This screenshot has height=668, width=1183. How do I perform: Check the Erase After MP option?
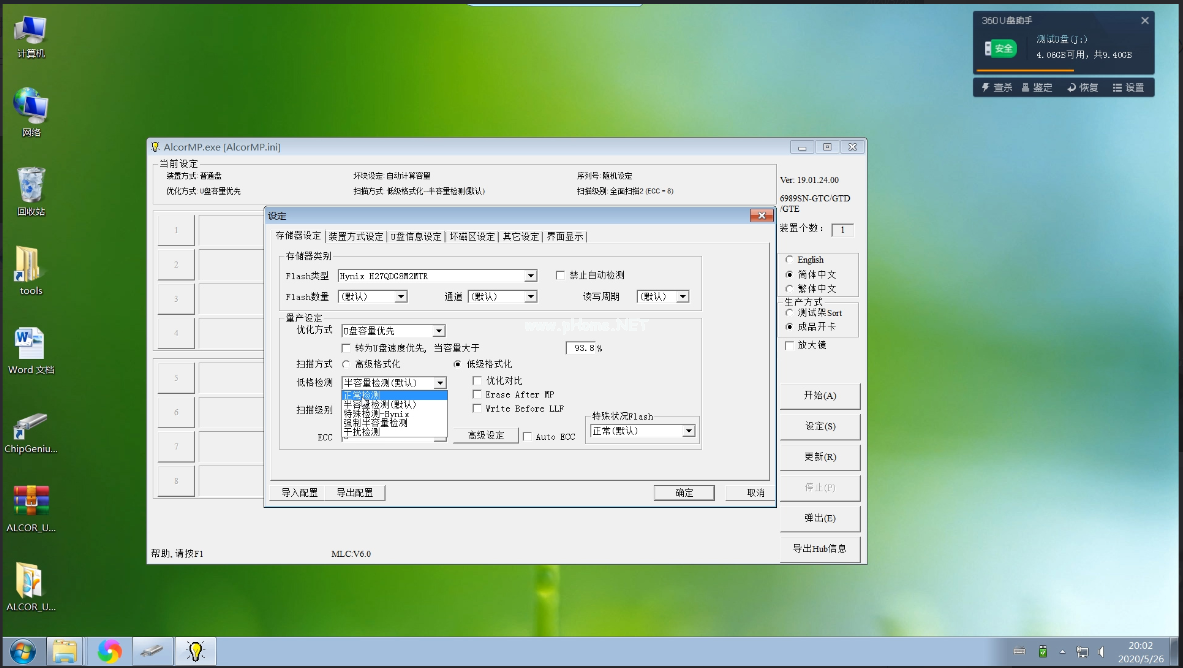[477, 395]
